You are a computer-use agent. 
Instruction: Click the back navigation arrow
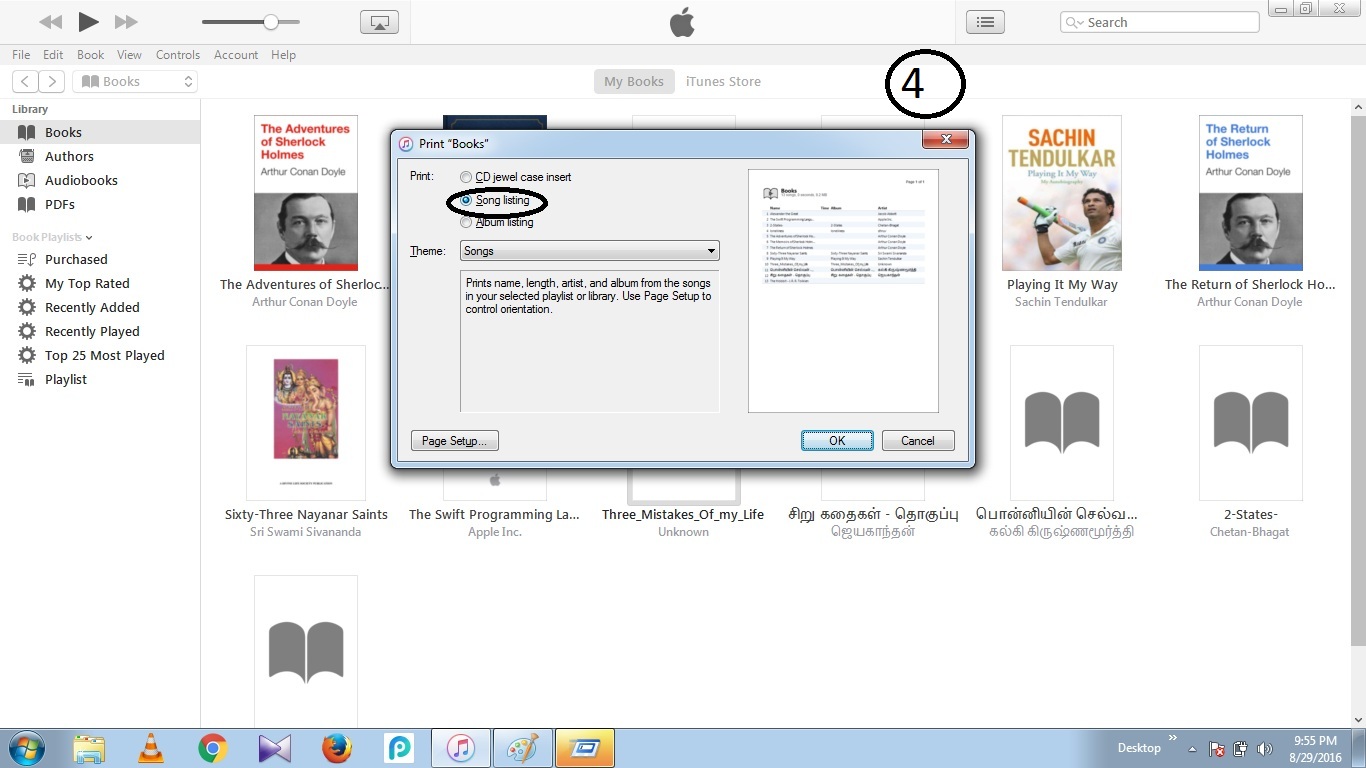click(x=25, y=81)
